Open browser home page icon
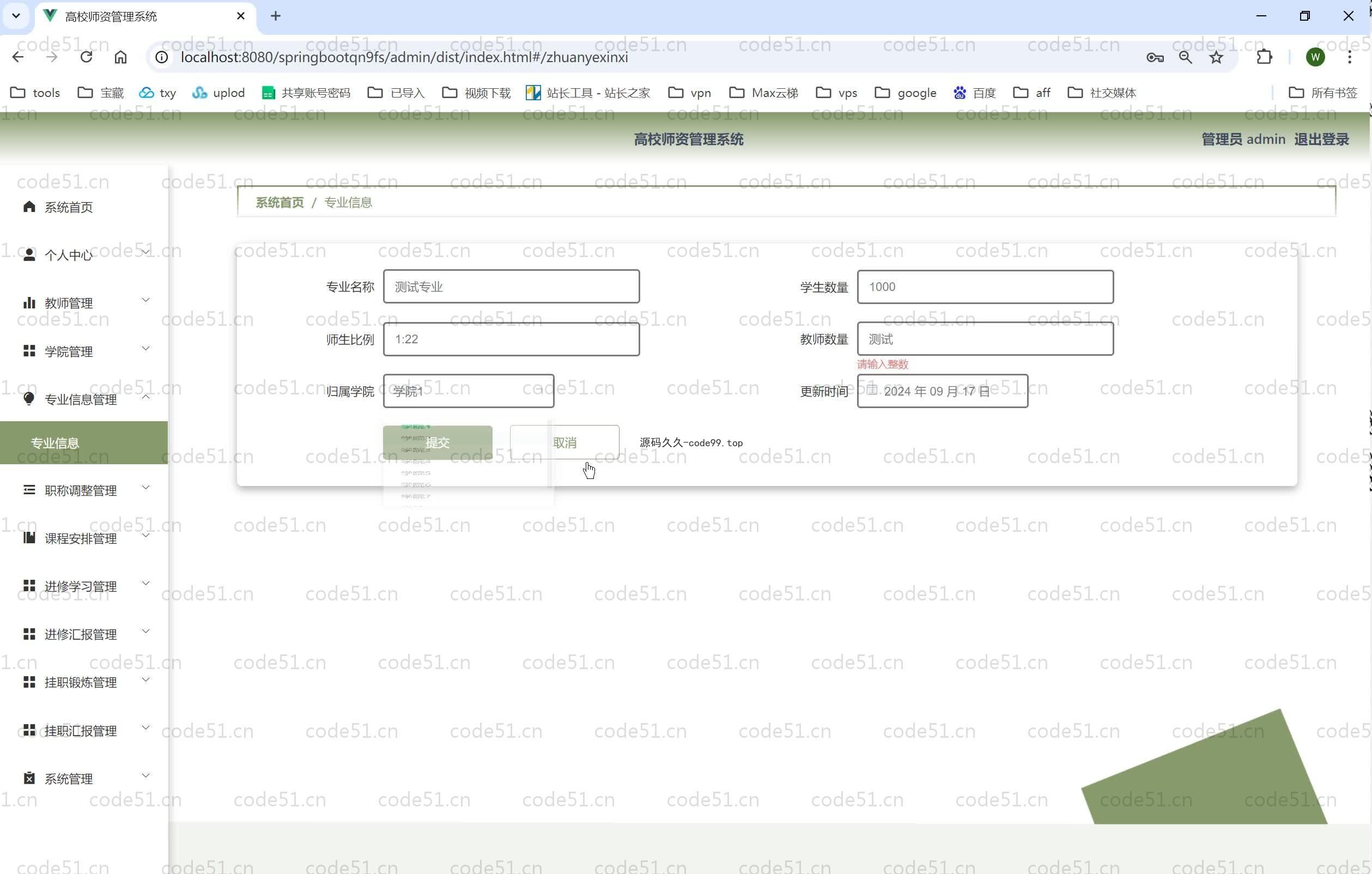 pos(120,57)
